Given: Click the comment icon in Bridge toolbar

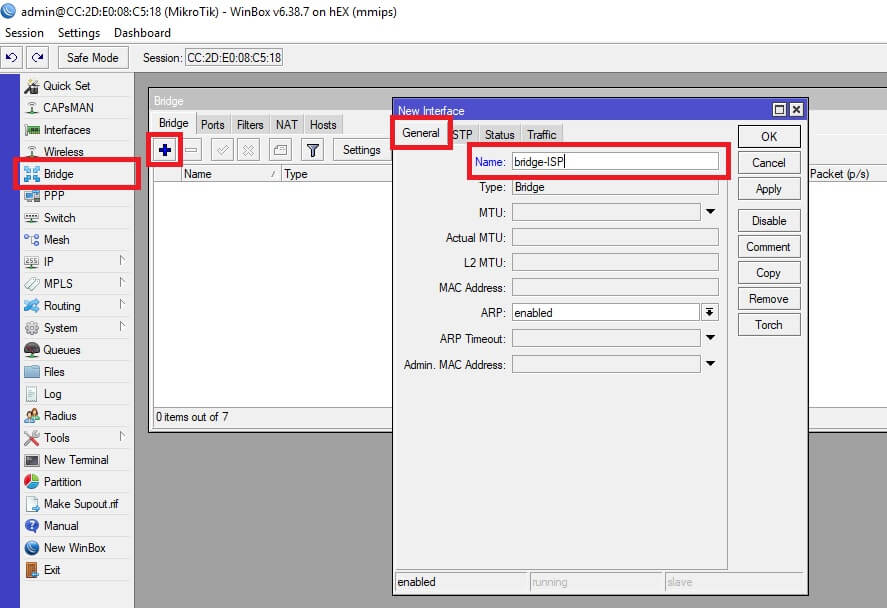Looking at the screenshot, I should 280,150.
